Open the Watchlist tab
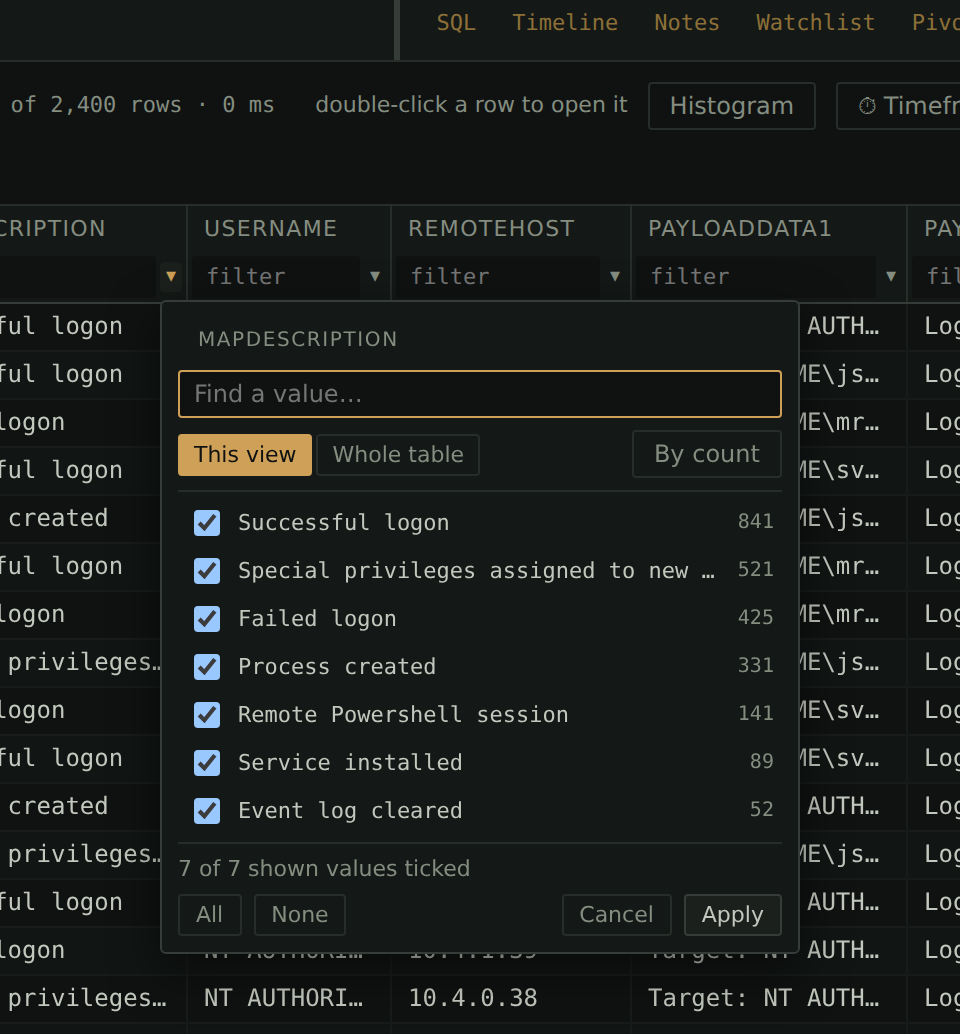 pos(816,23)
